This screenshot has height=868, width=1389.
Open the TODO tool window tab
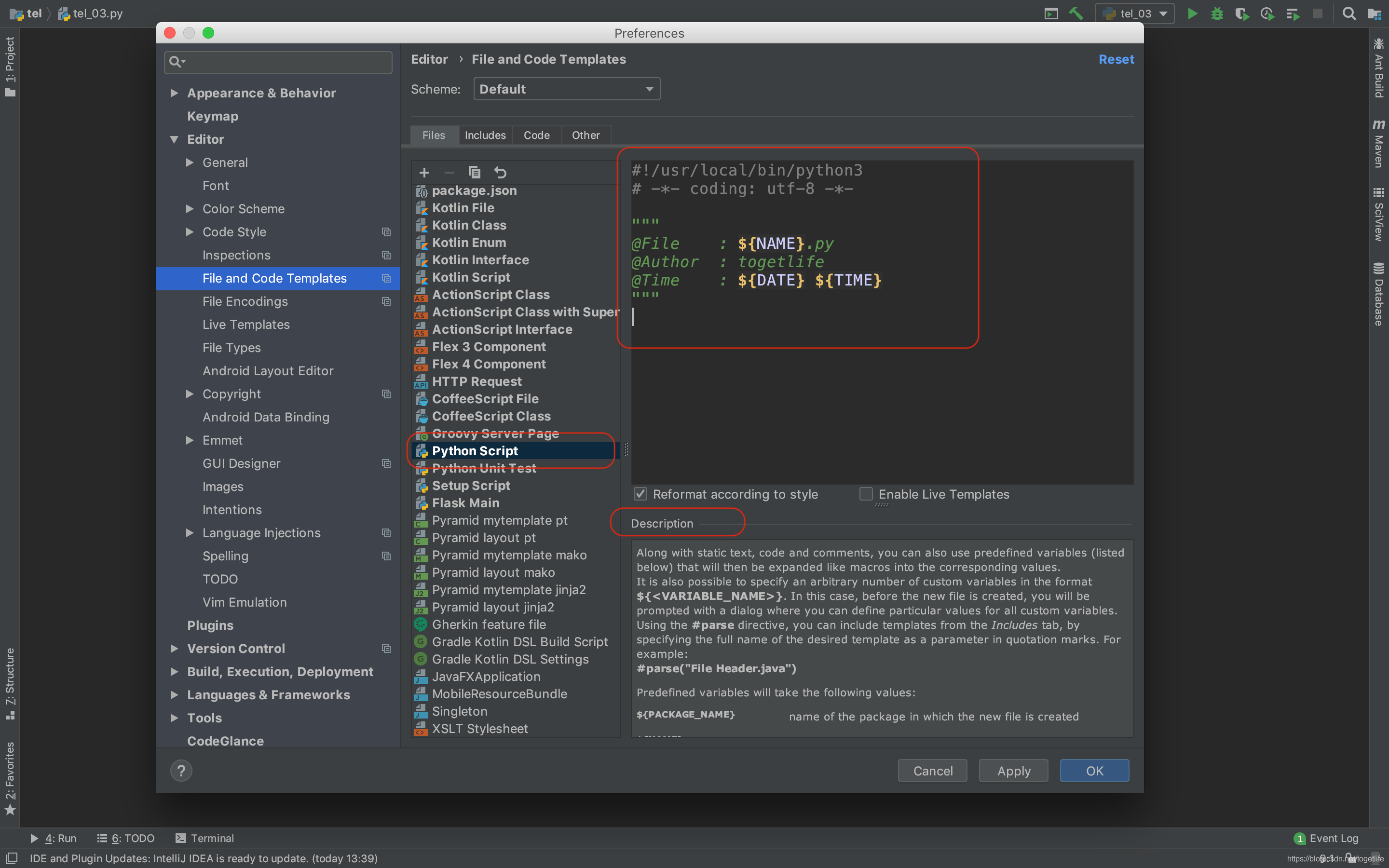tap(126, 838)
